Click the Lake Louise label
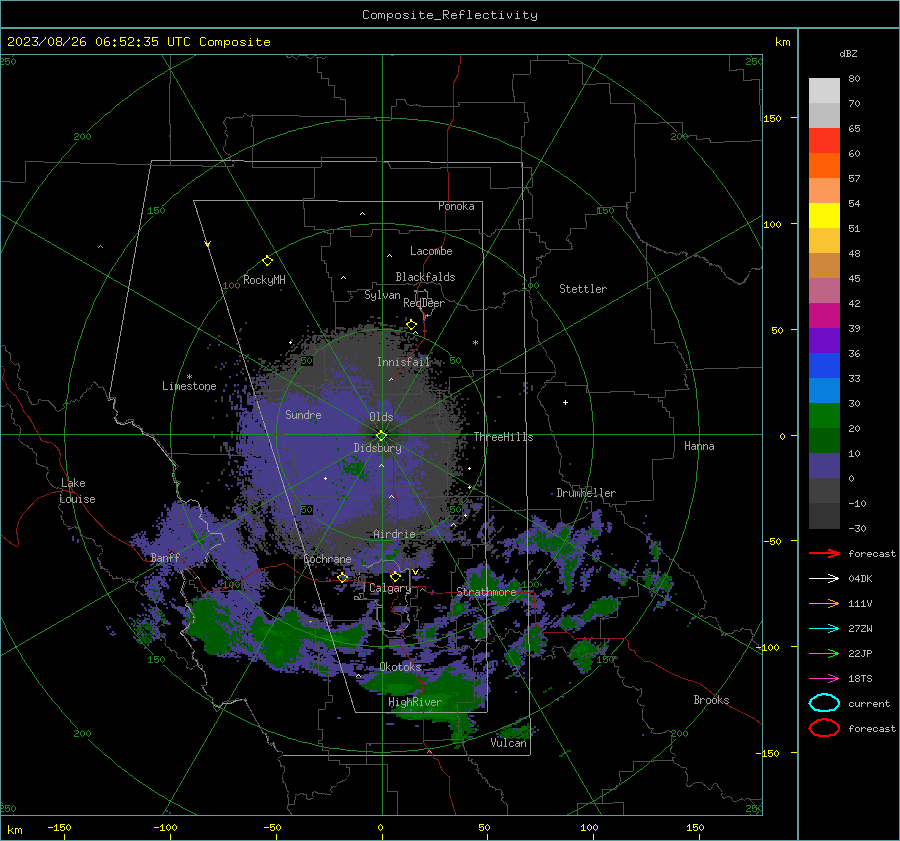Image resolution: width=900 pixels, height=841 pixels. [x=78, y=491]
